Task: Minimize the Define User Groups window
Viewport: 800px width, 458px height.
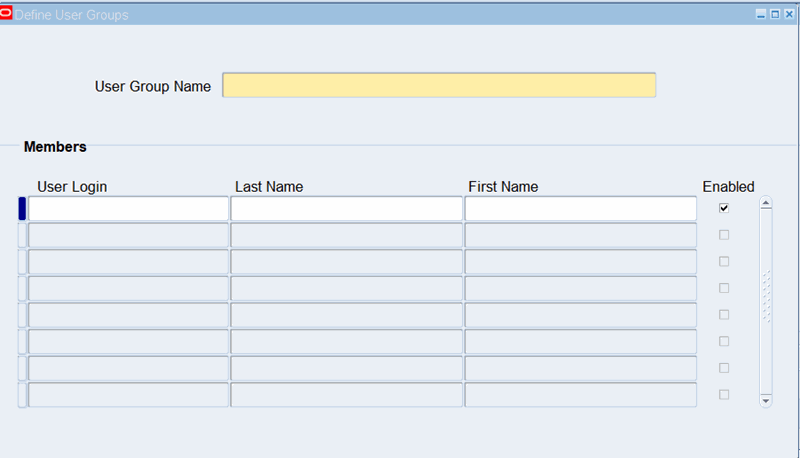Action: pos(761,14)
